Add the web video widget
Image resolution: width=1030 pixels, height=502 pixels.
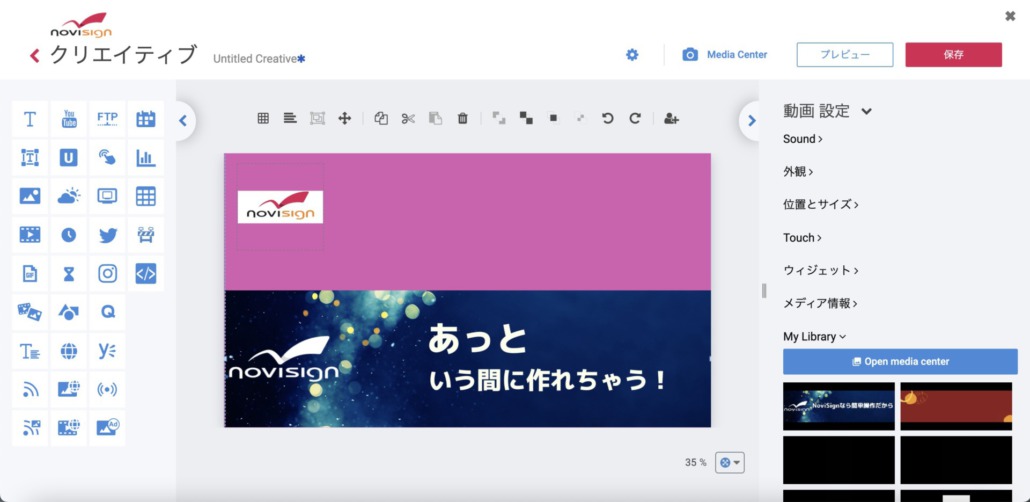pyautogui.click(x=68, y=428)
